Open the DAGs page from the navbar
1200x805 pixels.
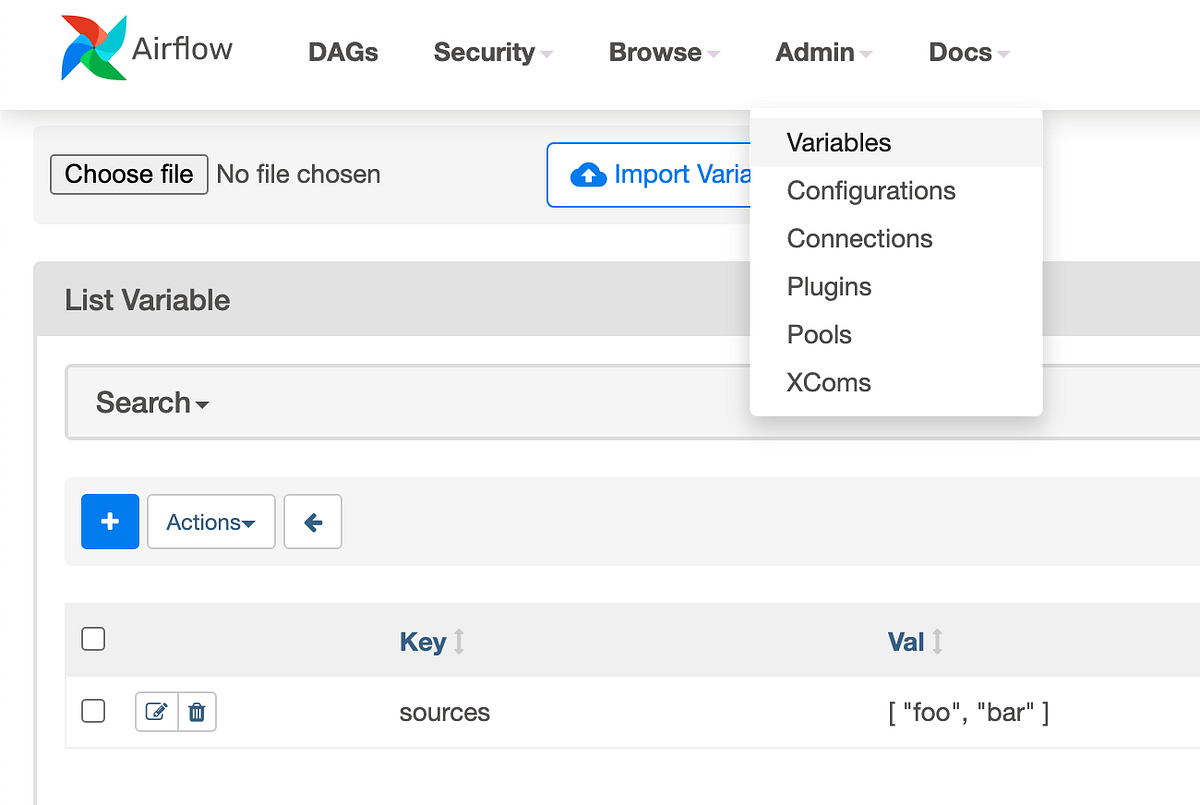(342, 52)
